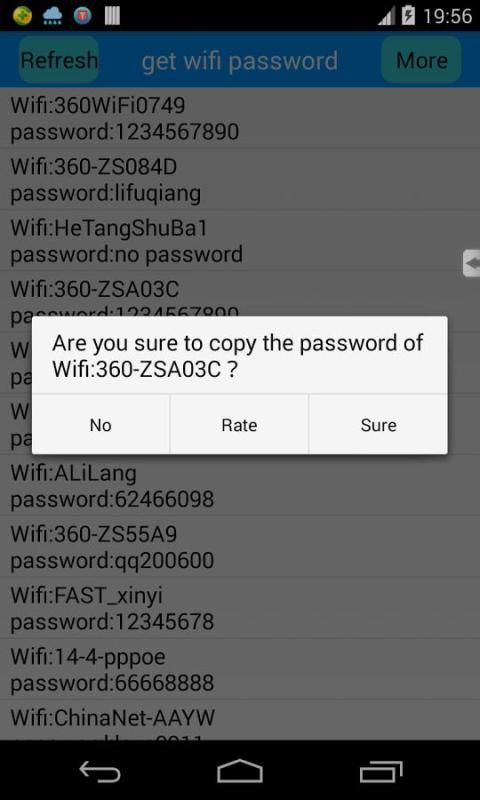Tap the barcode notification icon

(x=112, y=16)
